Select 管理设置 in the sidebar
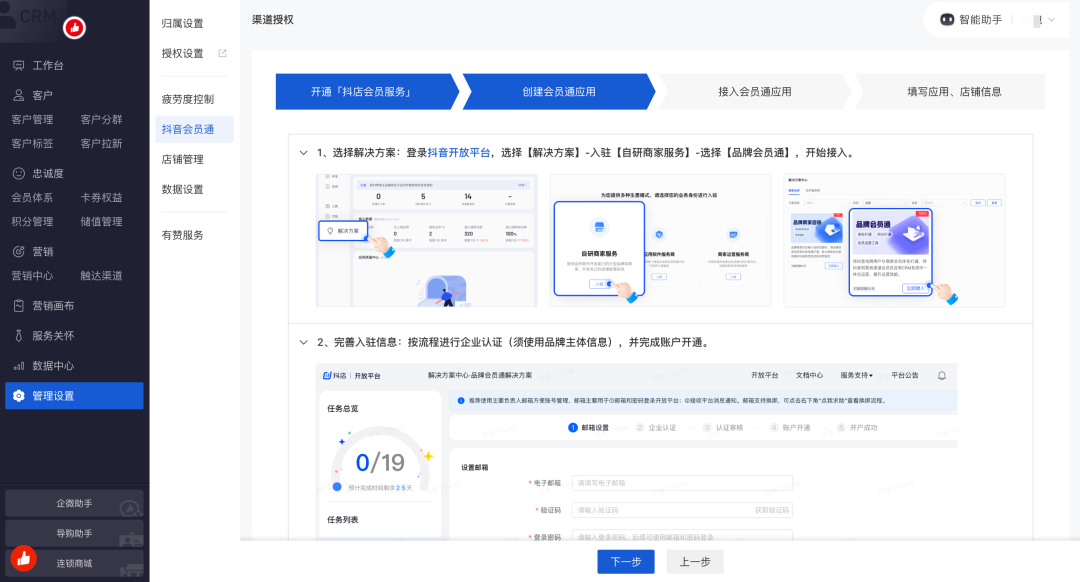This screenshot has width=1080, height=582. coord(74,396)
